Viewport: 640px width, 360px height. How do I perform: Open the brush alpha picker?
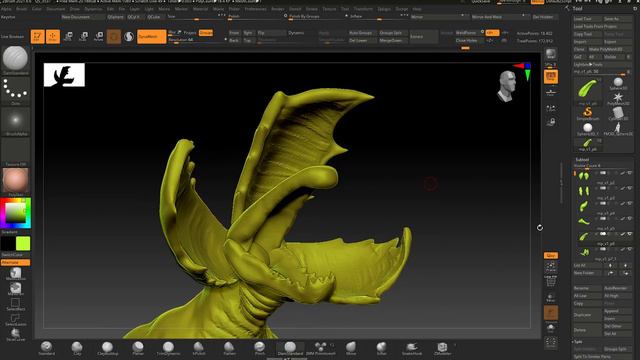pyautogui.click(x=16, y=121)
